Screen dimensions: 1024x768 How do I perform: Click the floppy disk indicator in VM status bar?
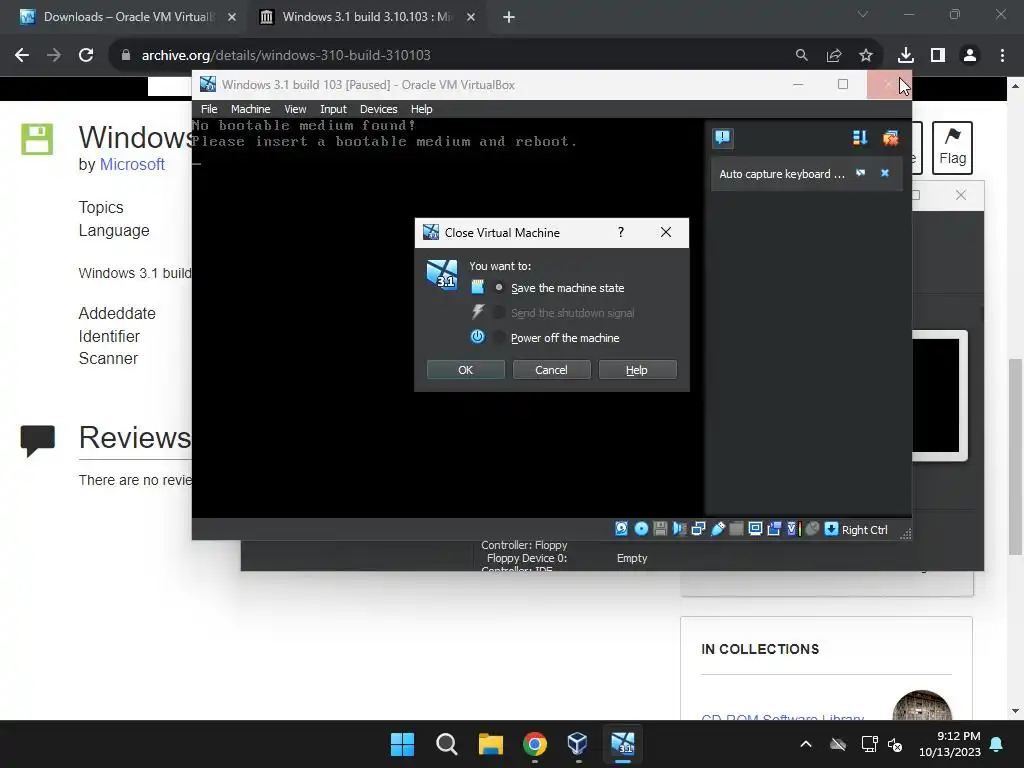coord(660,529)
